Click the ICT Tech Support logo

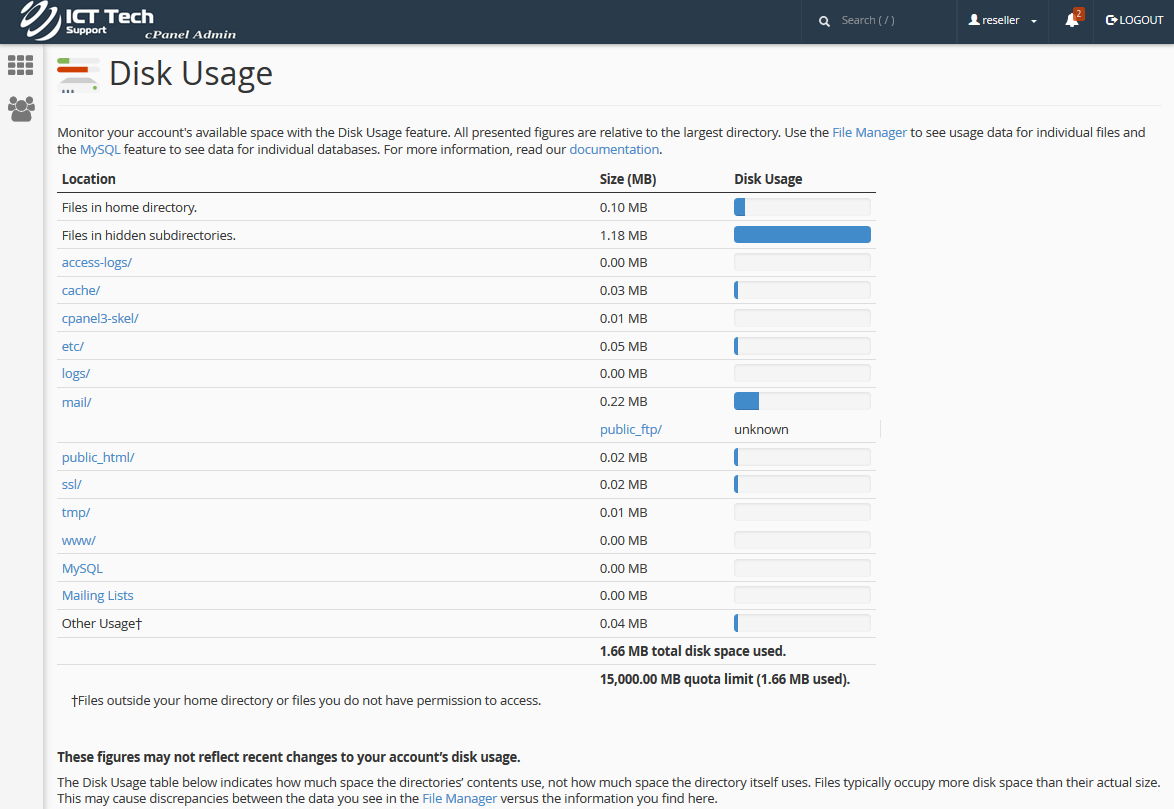pyautogui.click(x=128, y=21)
